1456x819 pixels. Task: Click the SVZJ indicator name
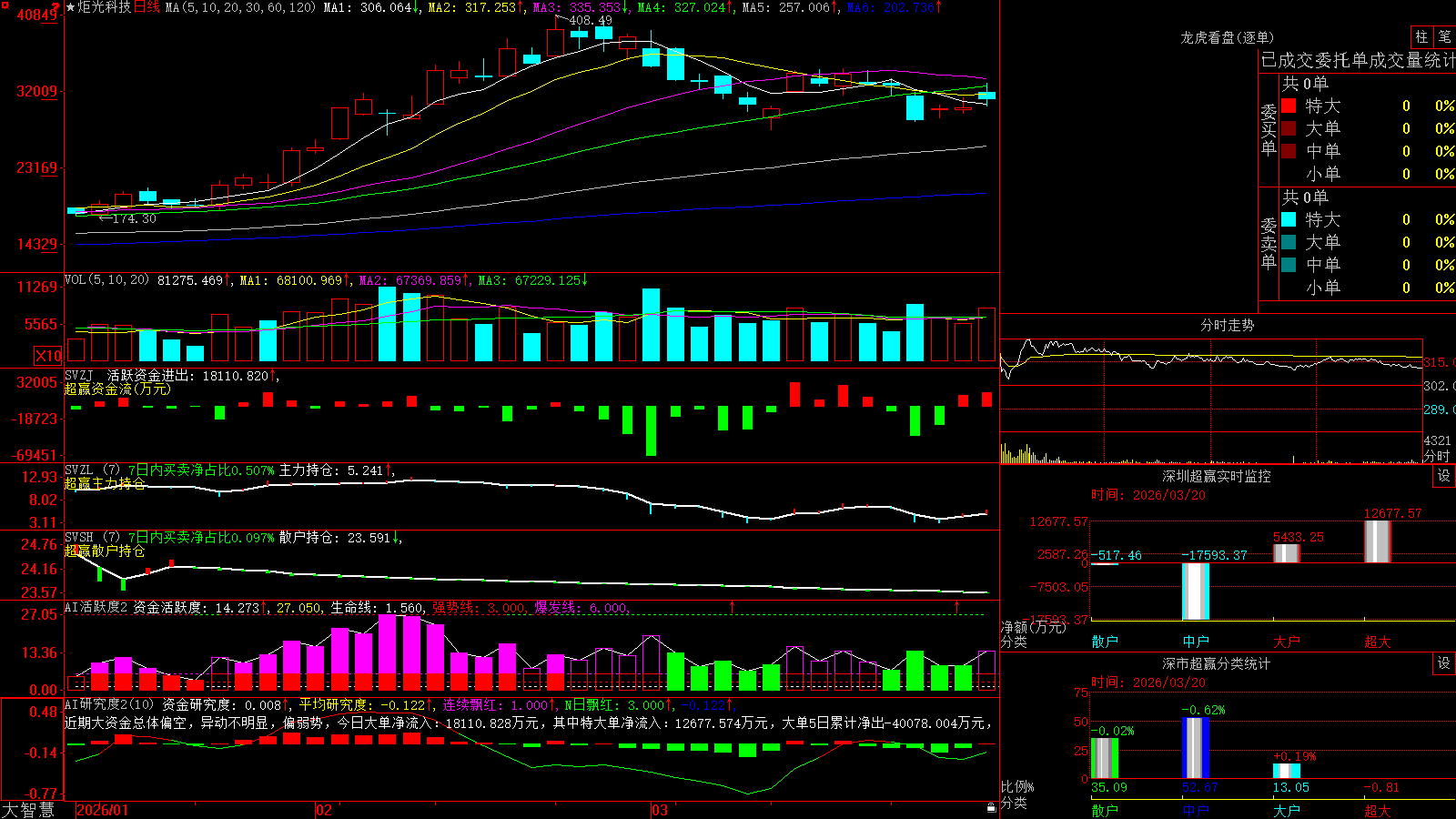point(79,375)
